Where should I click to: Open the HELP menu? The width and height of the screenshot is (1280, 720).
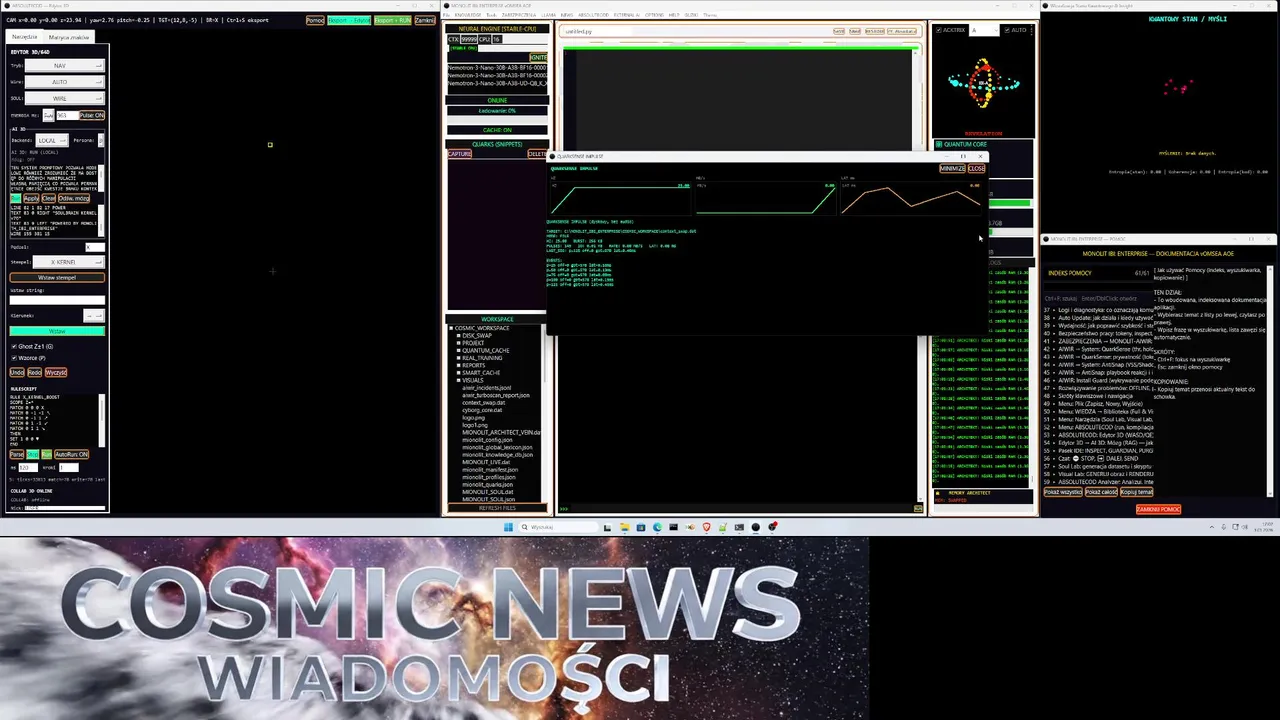[674, 15]
